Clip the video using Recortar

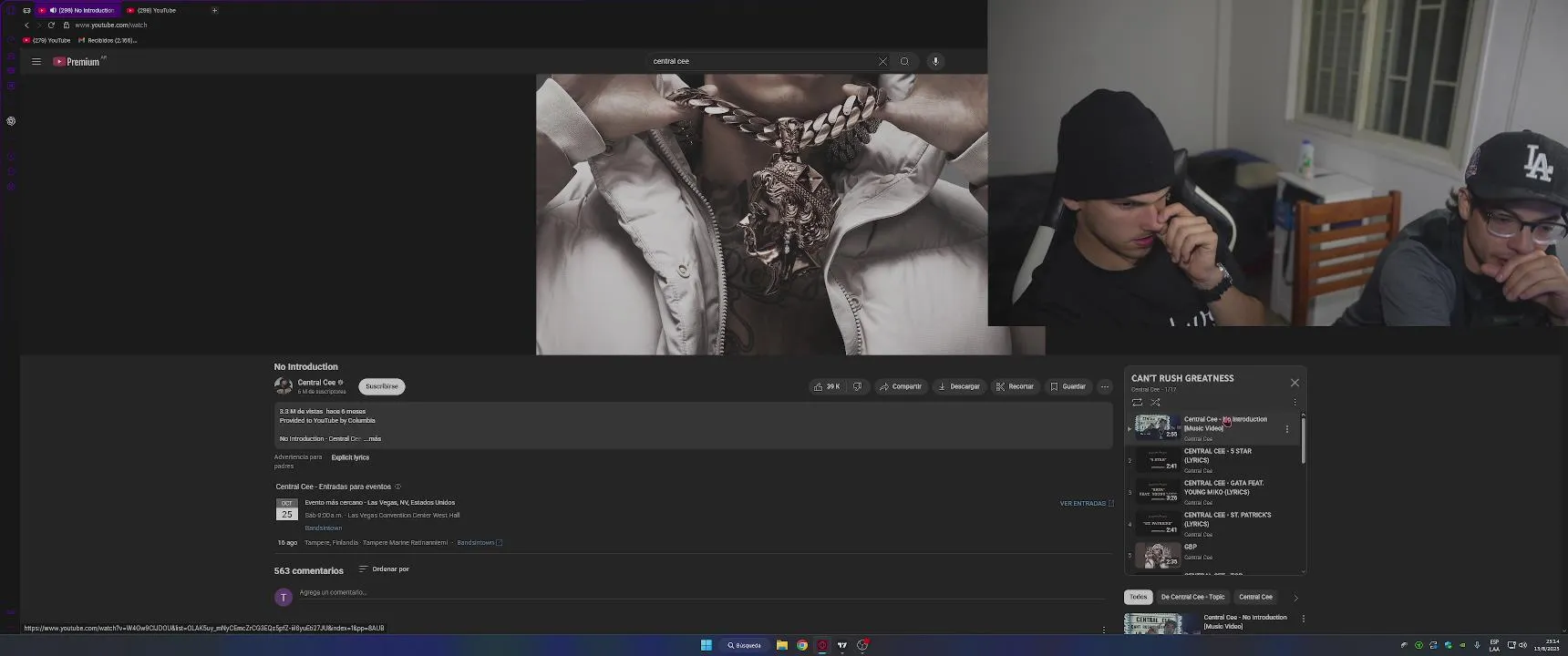click(1015, 386)
